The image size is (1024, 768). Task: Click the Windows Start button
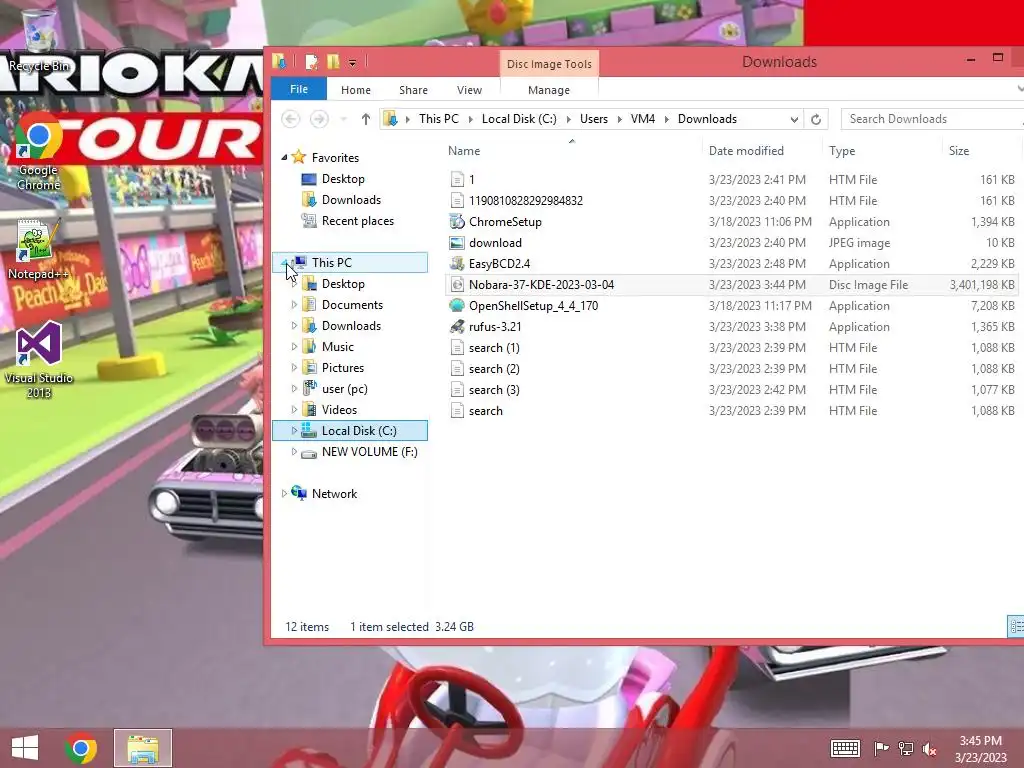25,748
